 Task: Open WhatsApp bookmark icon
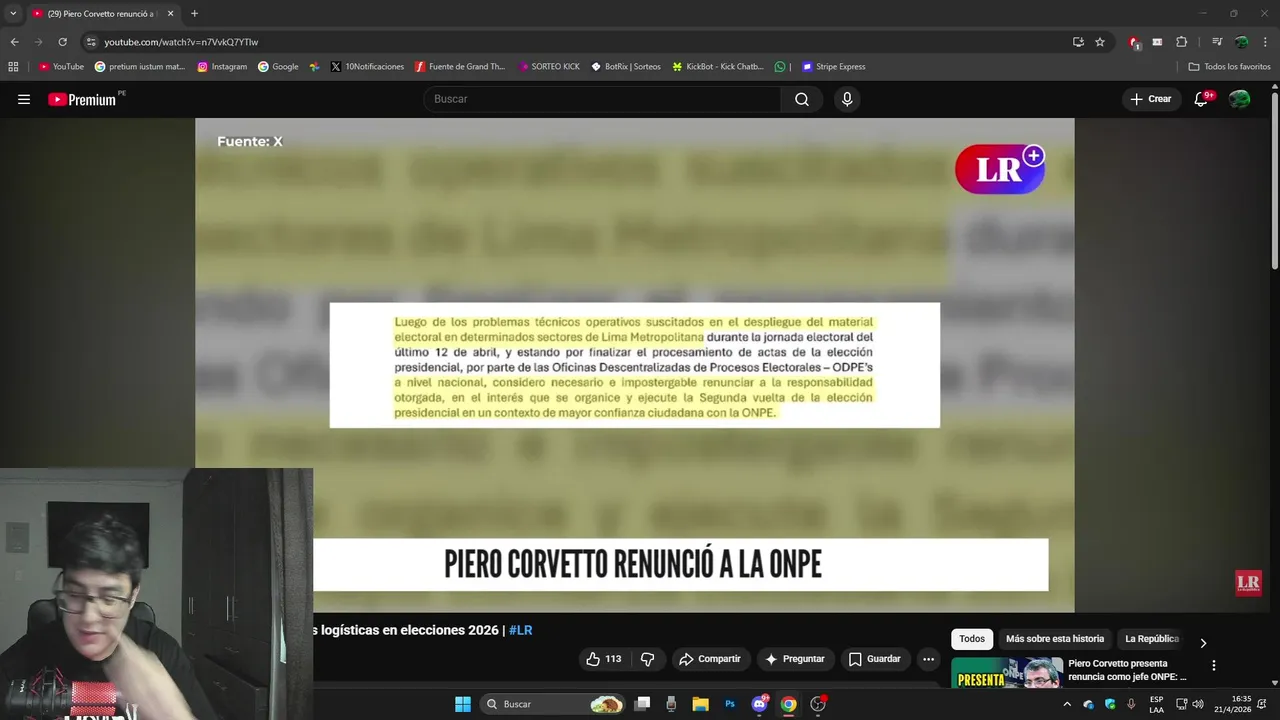780,67
